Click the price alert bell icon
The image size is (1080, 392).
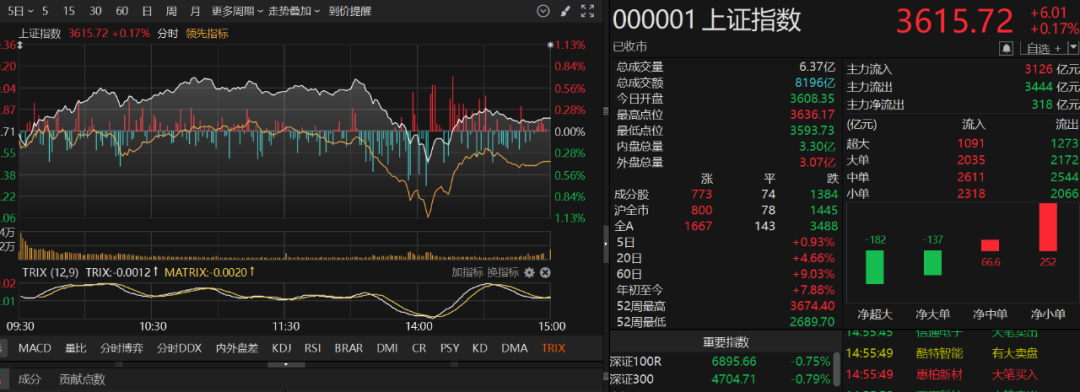(x=1007, y=48)
